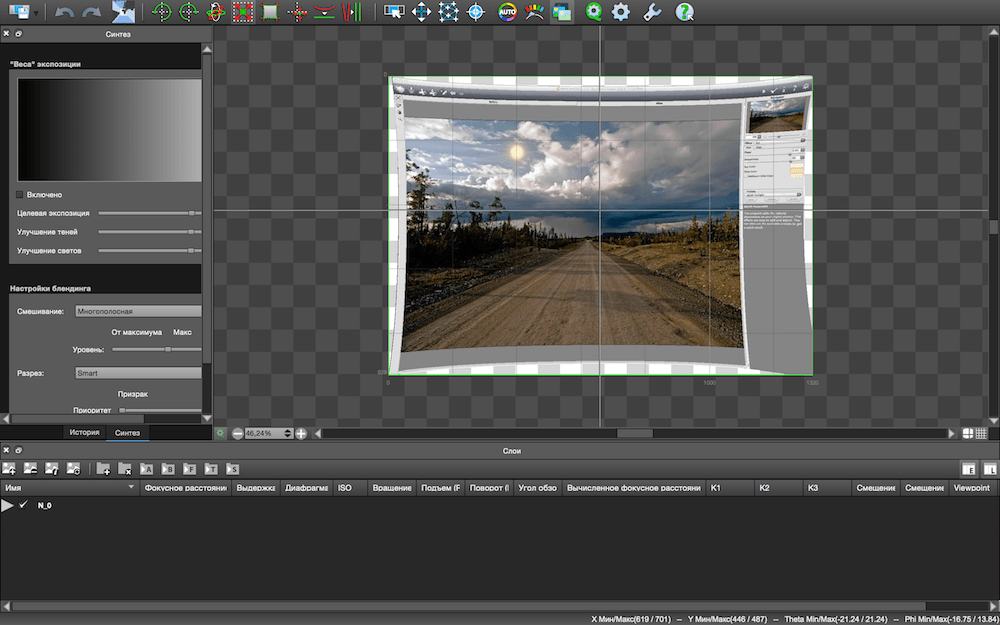Expand the N_0 layer row
Image resolution: width=1000 pixels, height=625 pixels.
7,505
